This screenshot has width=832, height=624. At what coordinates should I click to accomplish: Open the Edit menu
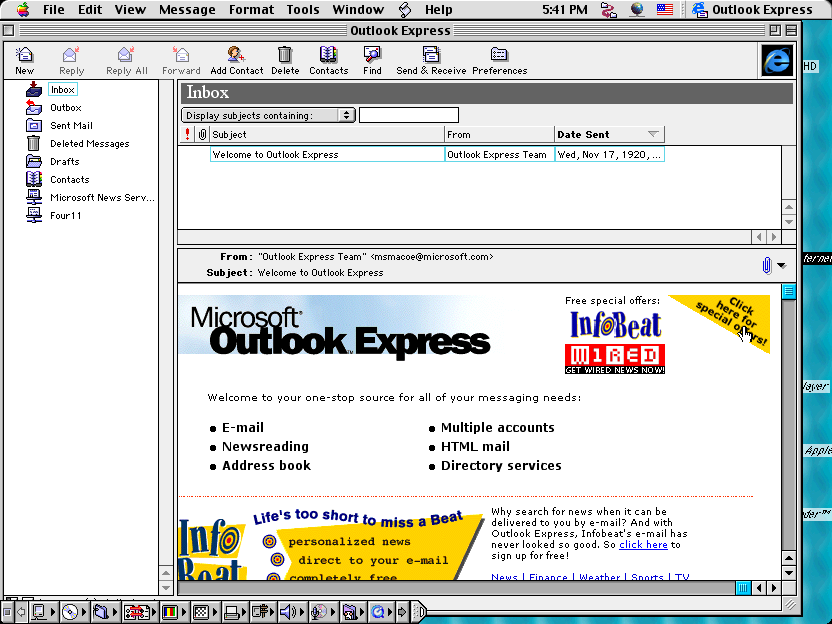coord(90,10)
